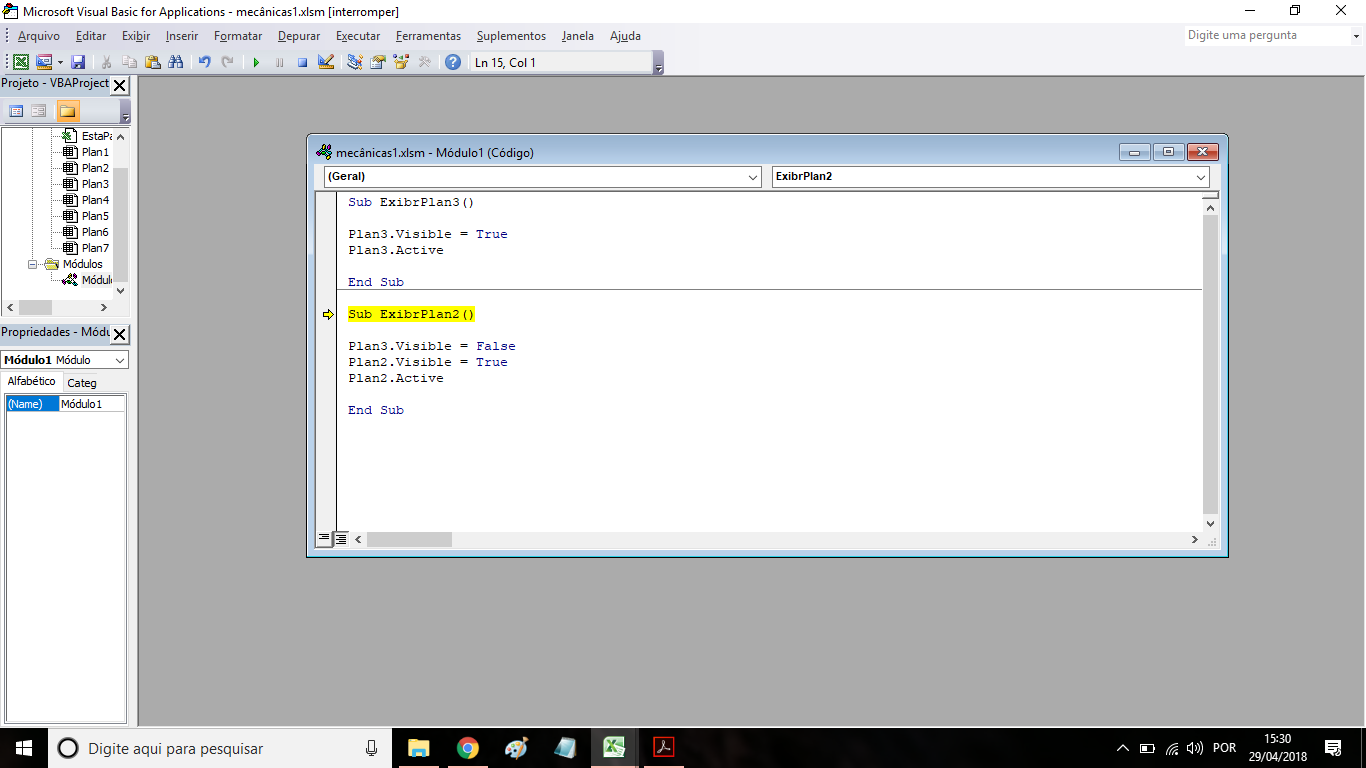Open the (Geral) object dropdown
This screenshot has height=768, width=1366.
[754, 177]
